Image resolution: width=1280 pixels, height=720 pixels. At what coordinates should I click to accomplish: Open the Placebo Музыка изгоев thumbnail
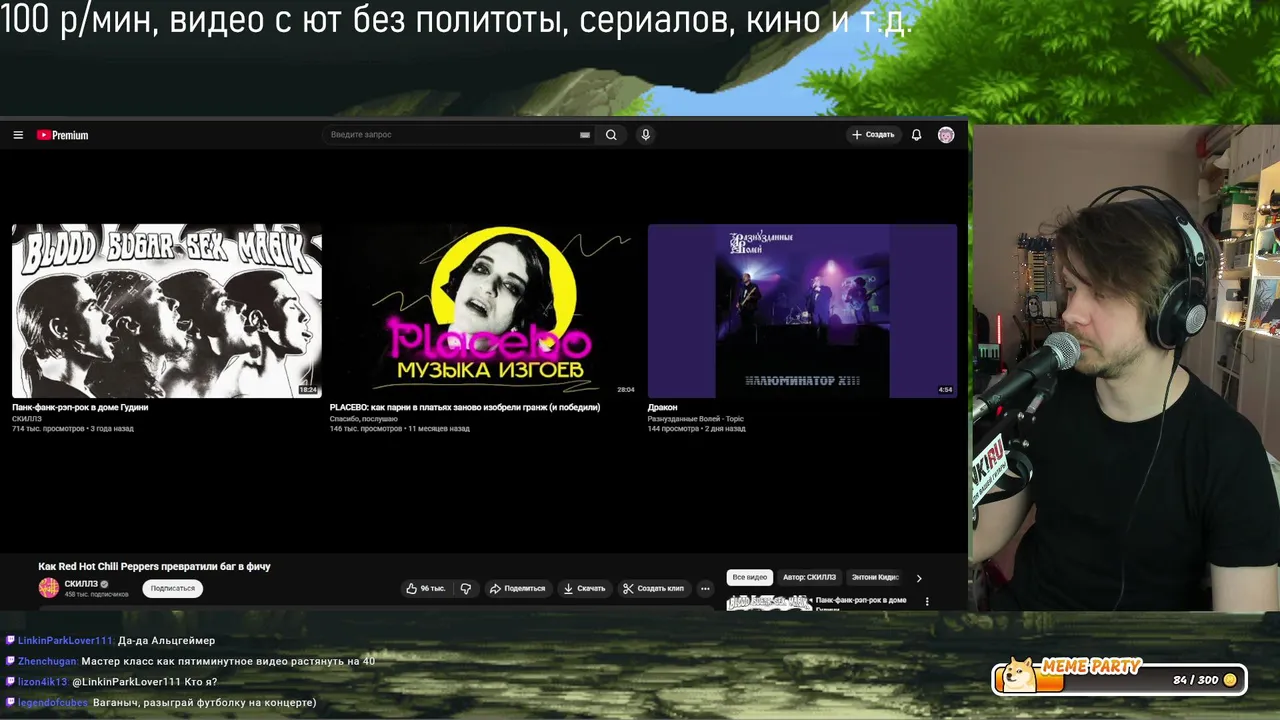[484, 311]
